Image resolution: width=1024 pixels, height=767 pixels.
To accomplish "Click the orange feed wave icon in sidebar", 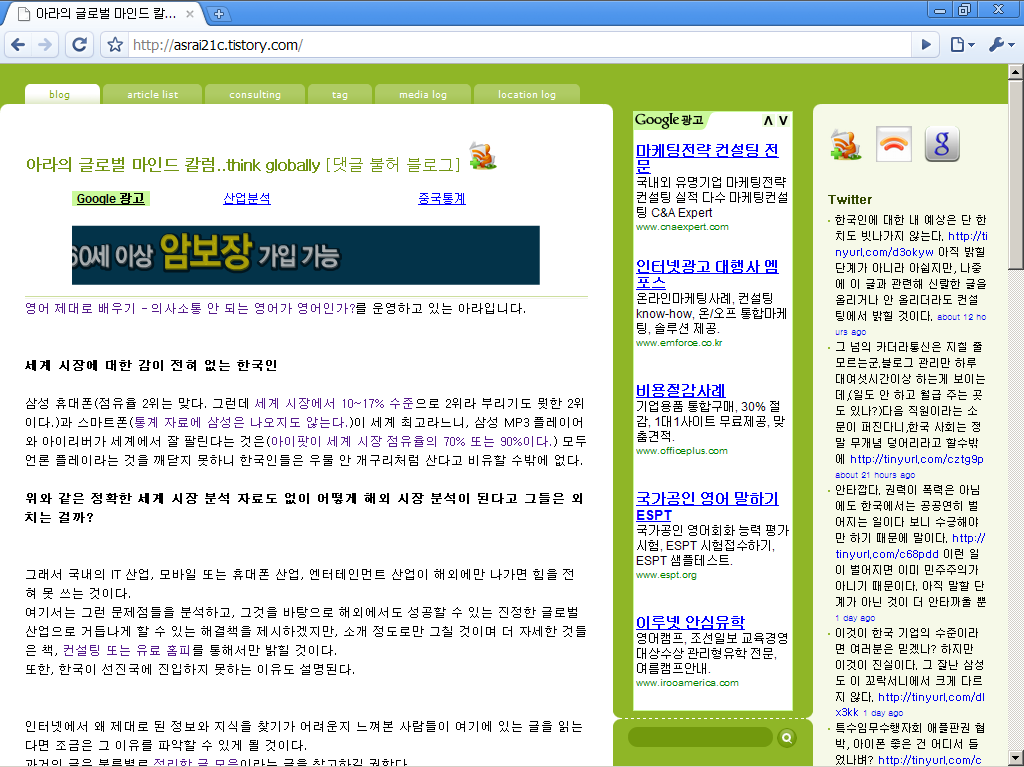I will tap(893, 144).
